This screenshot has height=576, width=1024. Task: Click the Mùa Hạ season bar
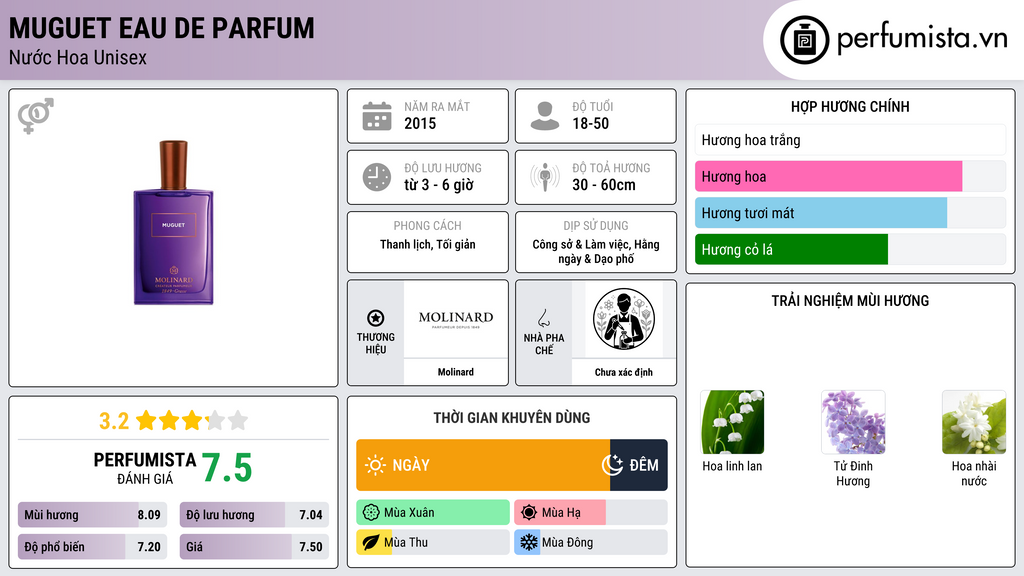[591, 513]
